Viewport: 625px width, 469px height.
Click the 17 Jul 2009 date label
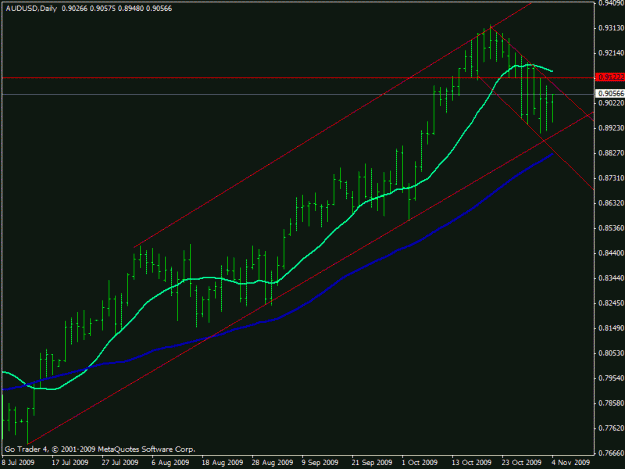(70, 463)
